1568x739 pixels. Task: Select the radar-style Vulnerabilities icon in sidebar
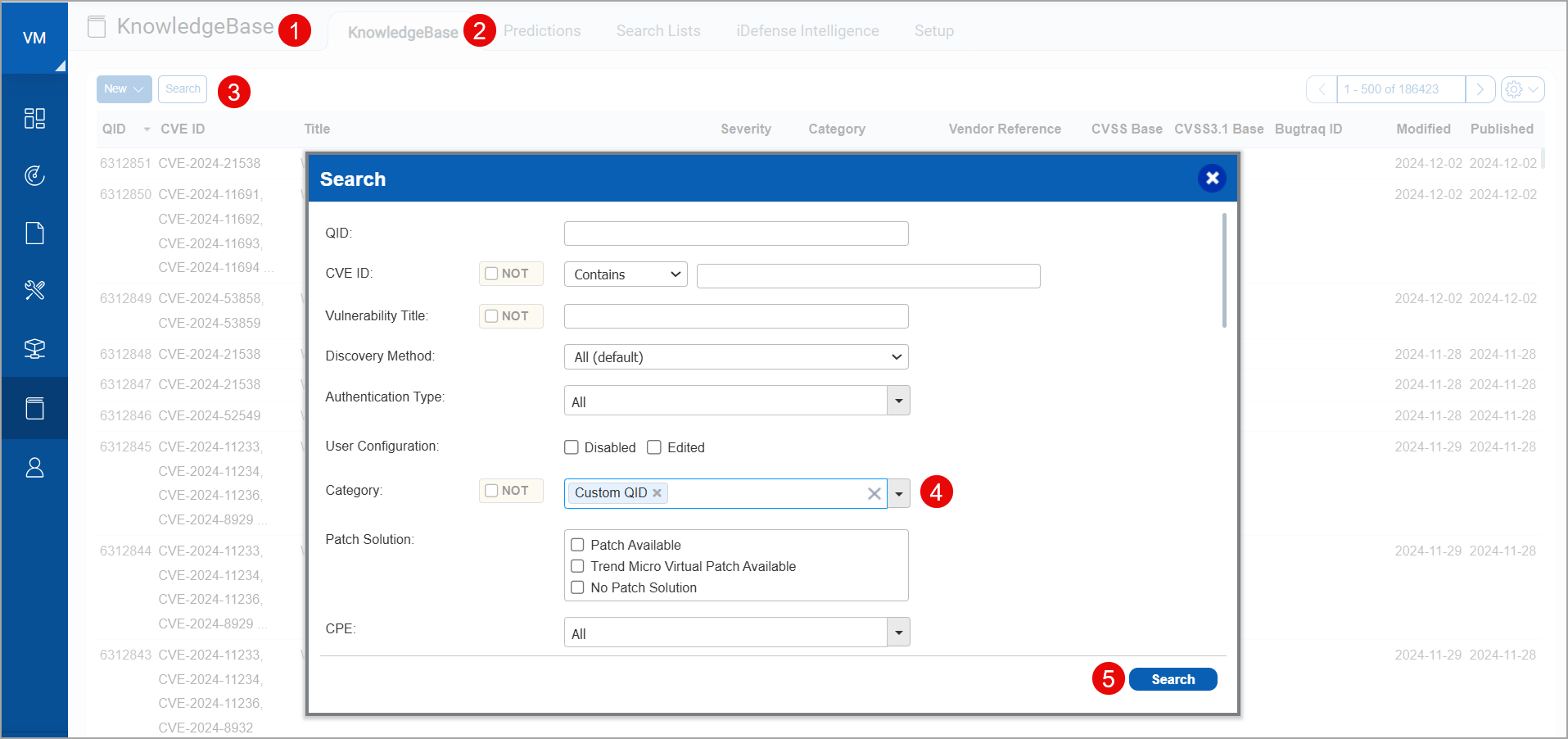pos(34,175)
